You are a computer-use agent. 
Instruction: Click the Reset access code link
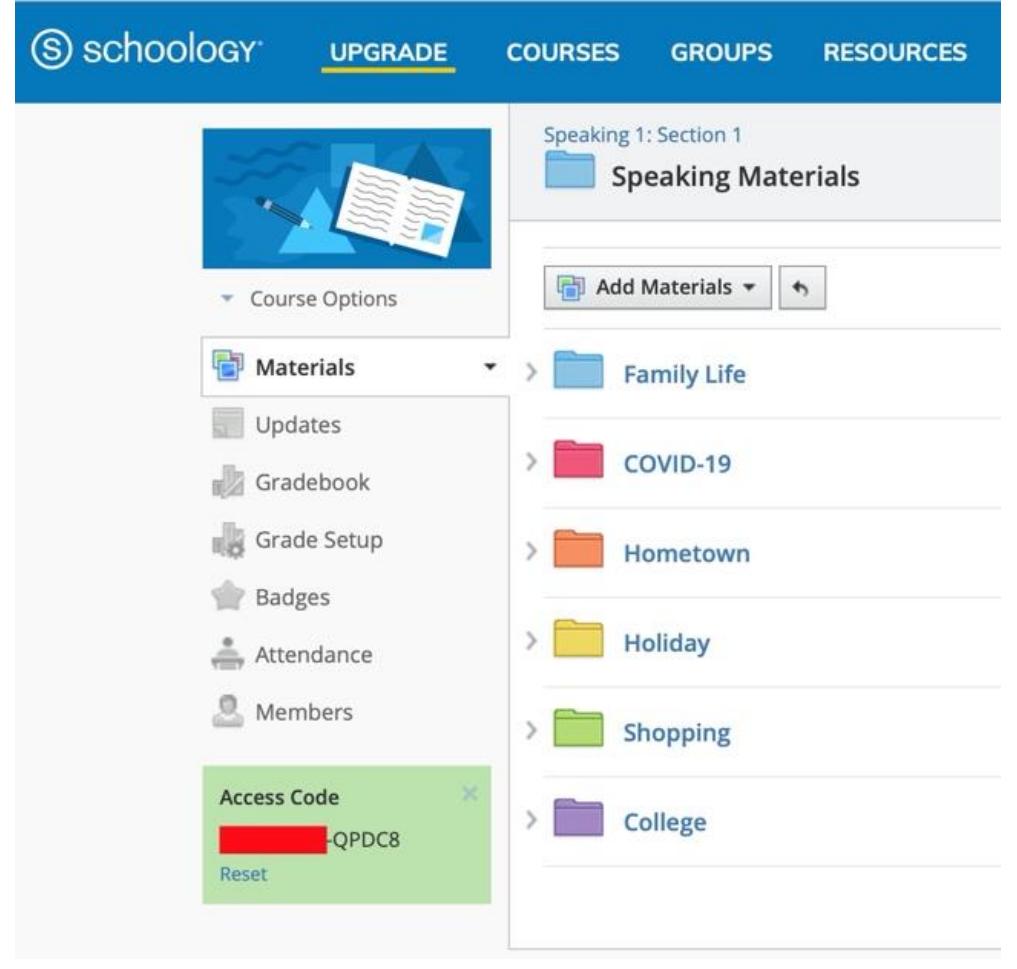pos(243,874)
